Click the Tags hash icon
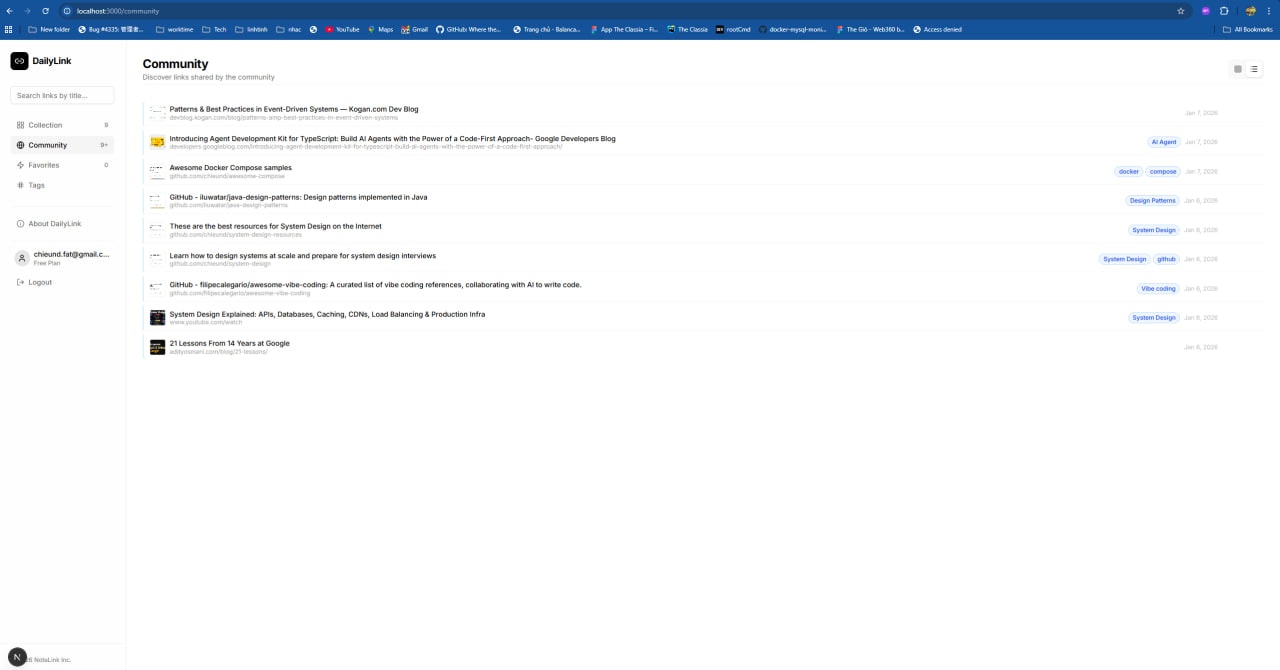The image size is (1280, 670). click(21, 185)
